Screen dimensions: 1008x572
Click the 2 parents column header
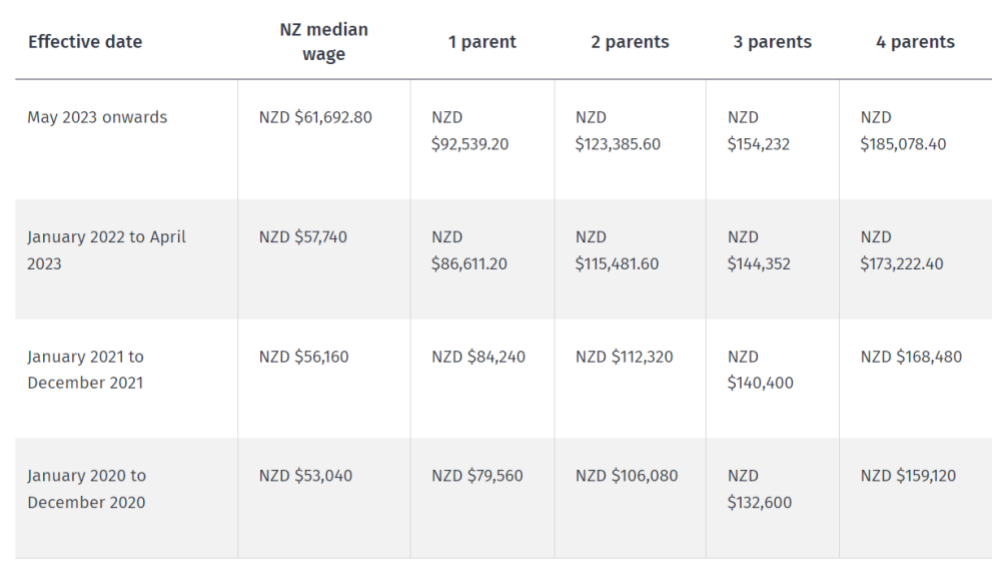(630, 42)
